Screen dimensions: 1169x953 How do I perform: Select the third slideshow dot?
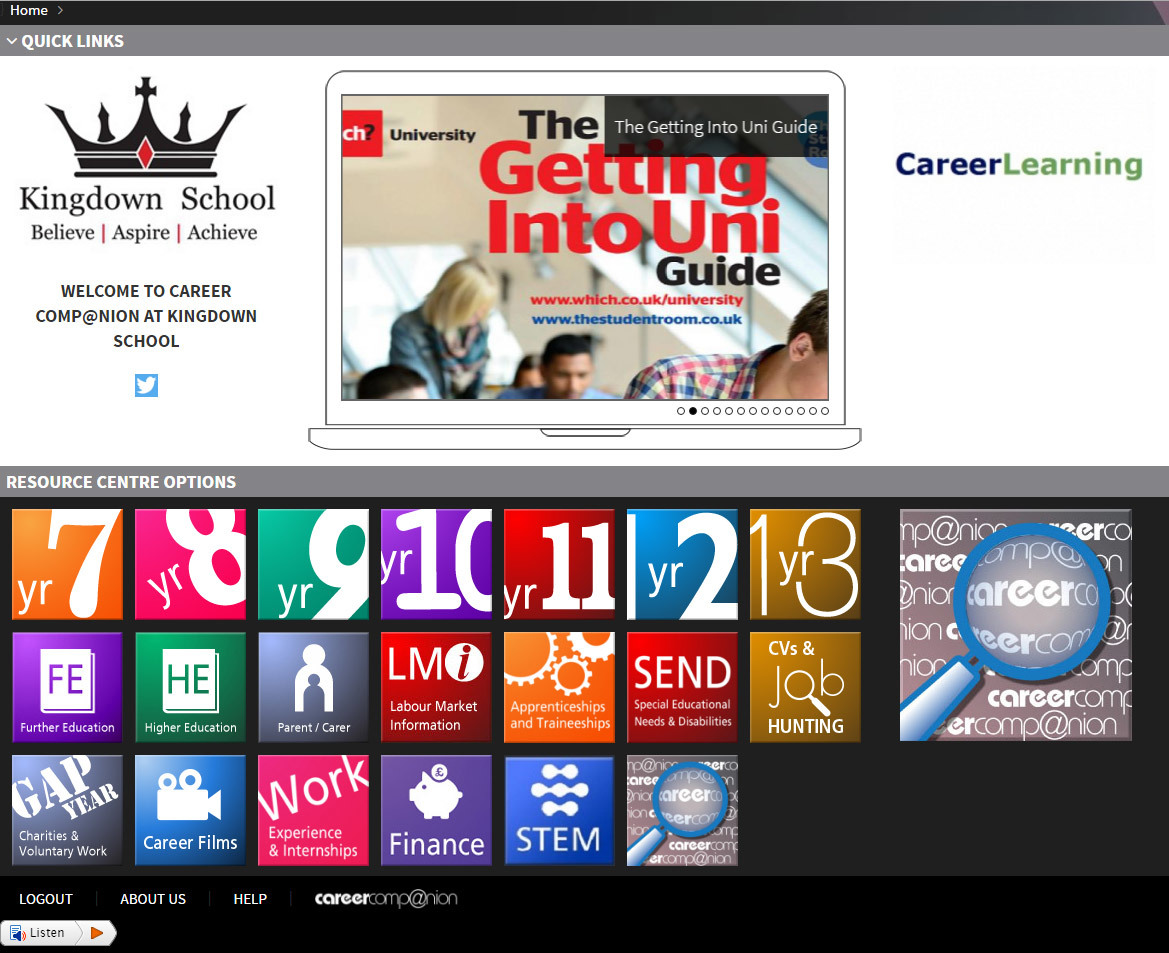pyautogui.click(x=705, y=411)
